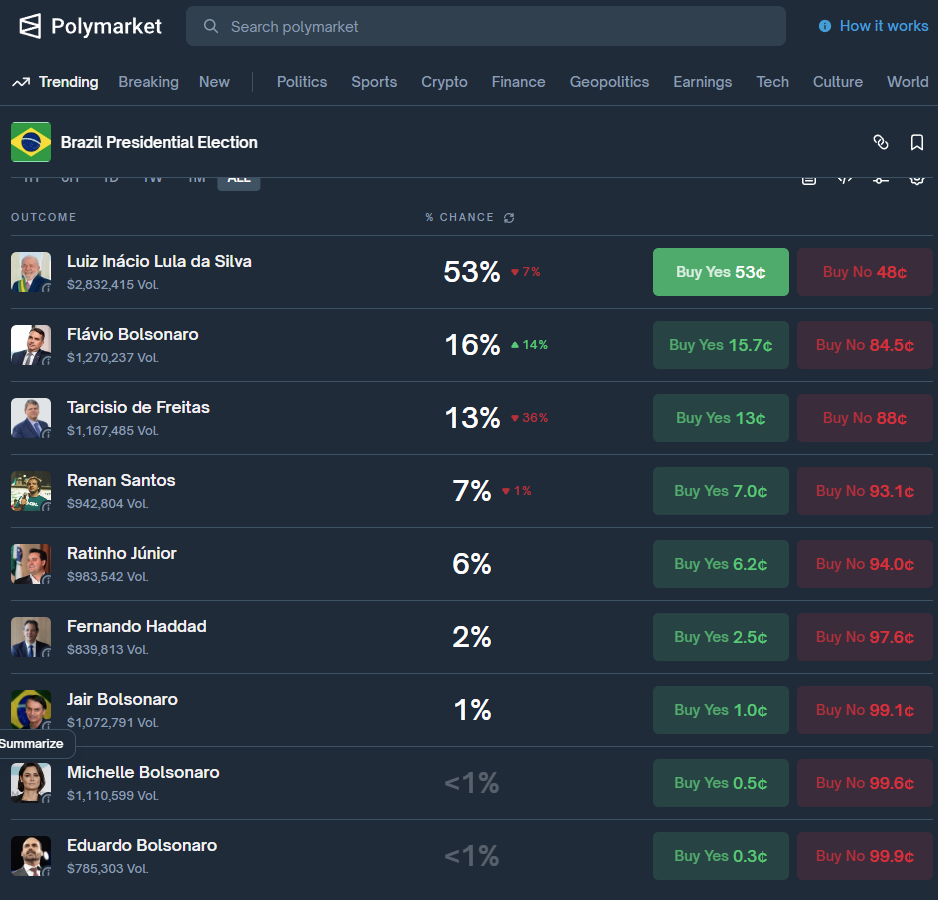
Task: Click the Trending arrow icon
Action: point(21,82)
